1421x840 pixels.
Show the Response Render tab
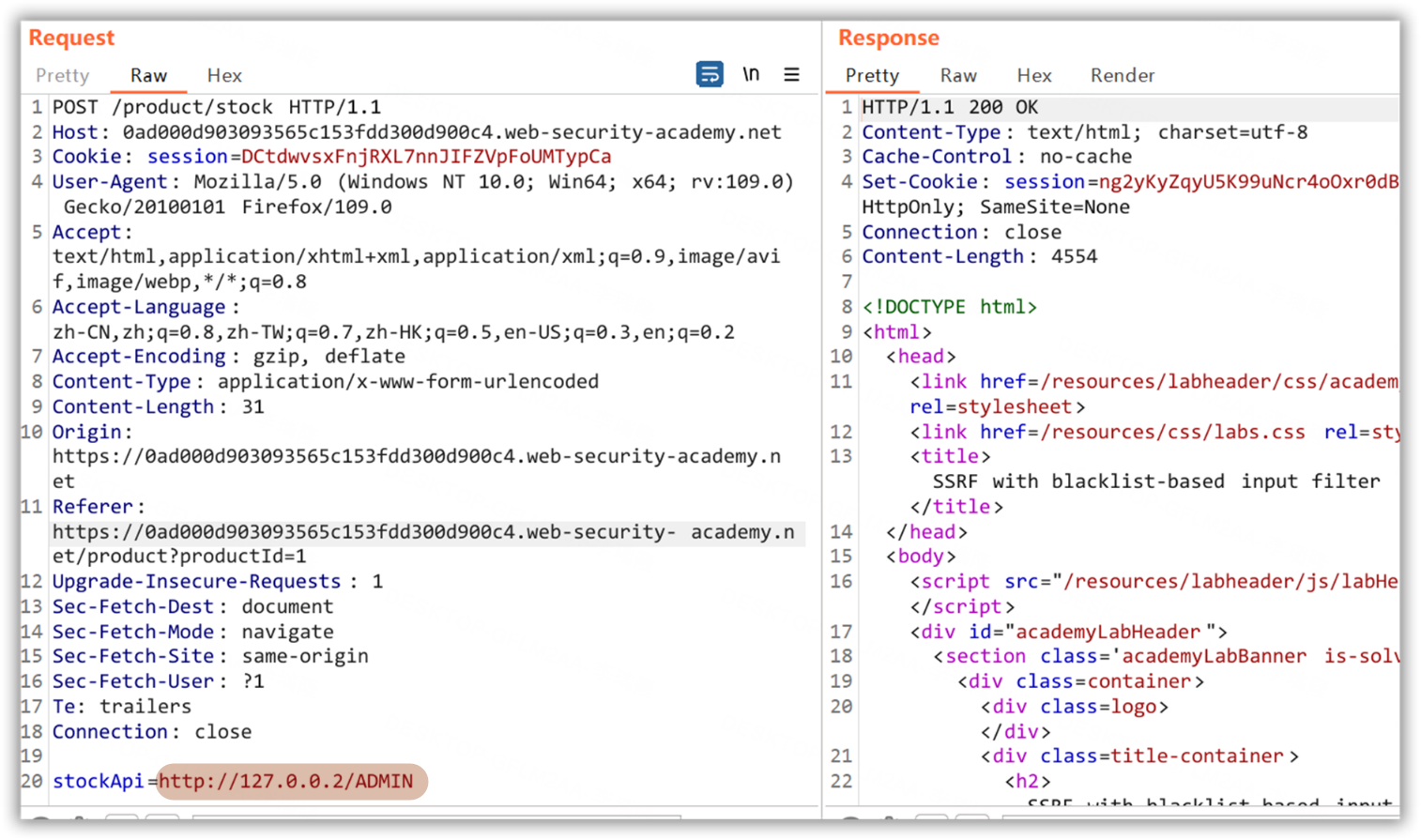click(x=1122, y=75)
